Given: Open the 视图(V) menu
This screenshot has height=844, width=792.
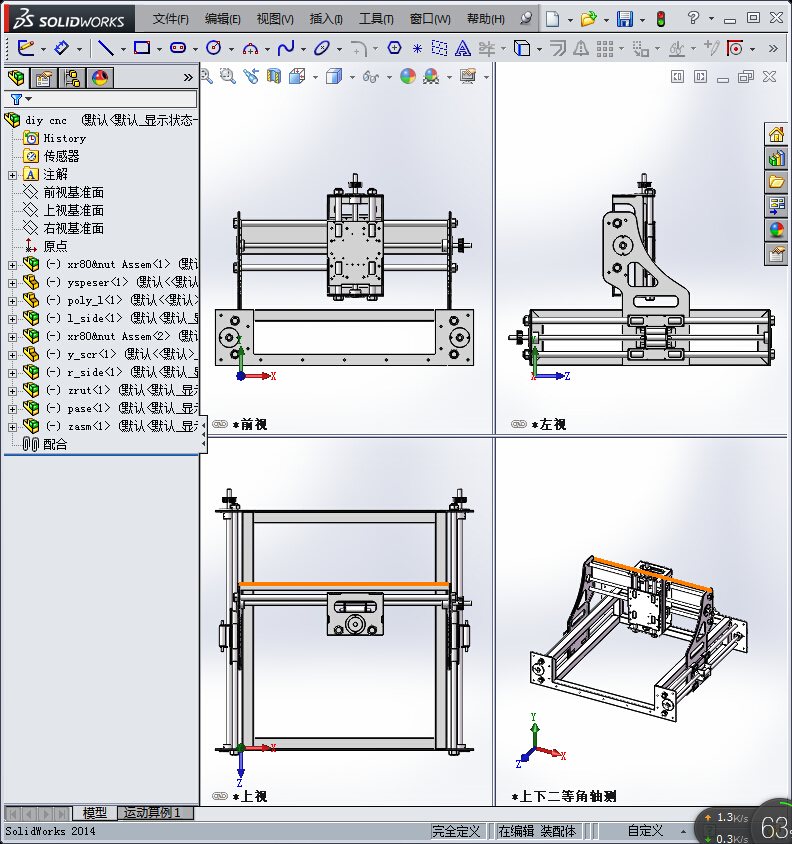Looking at the screenshot, I should click(275, 19).
